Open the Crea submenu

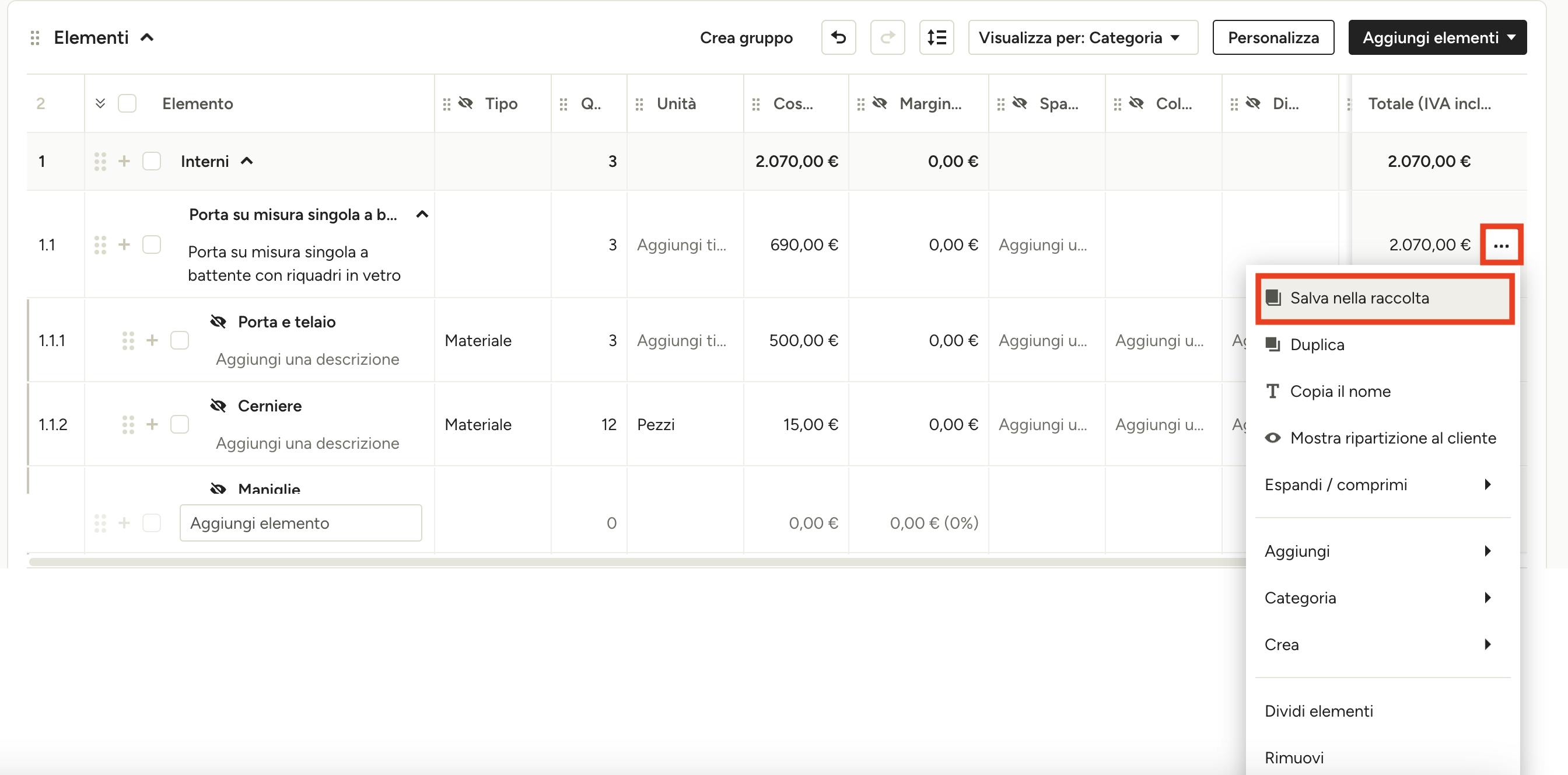(1382, 645)
